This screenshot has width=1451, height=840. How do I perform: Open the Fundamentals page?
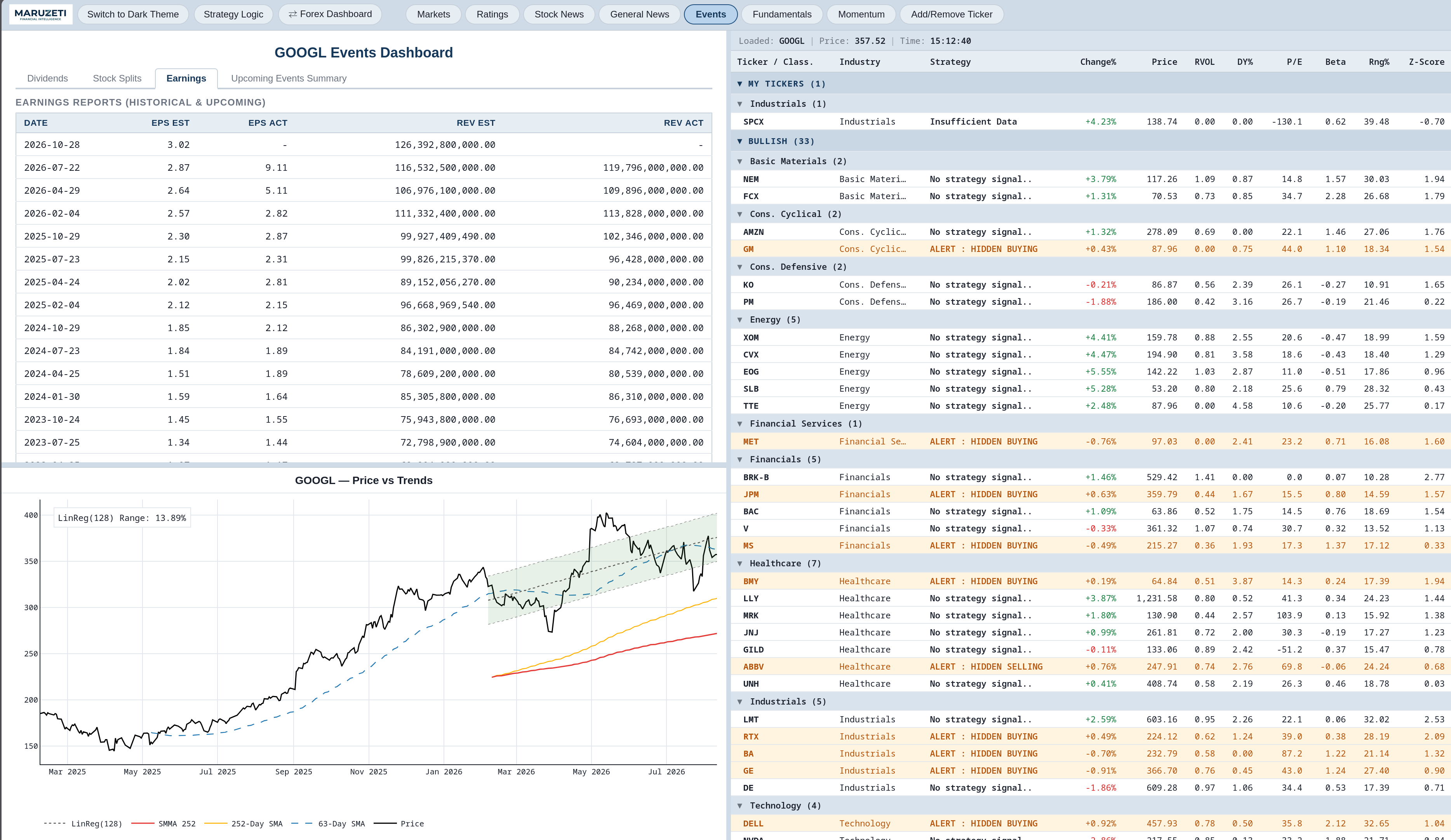[781, 14]
